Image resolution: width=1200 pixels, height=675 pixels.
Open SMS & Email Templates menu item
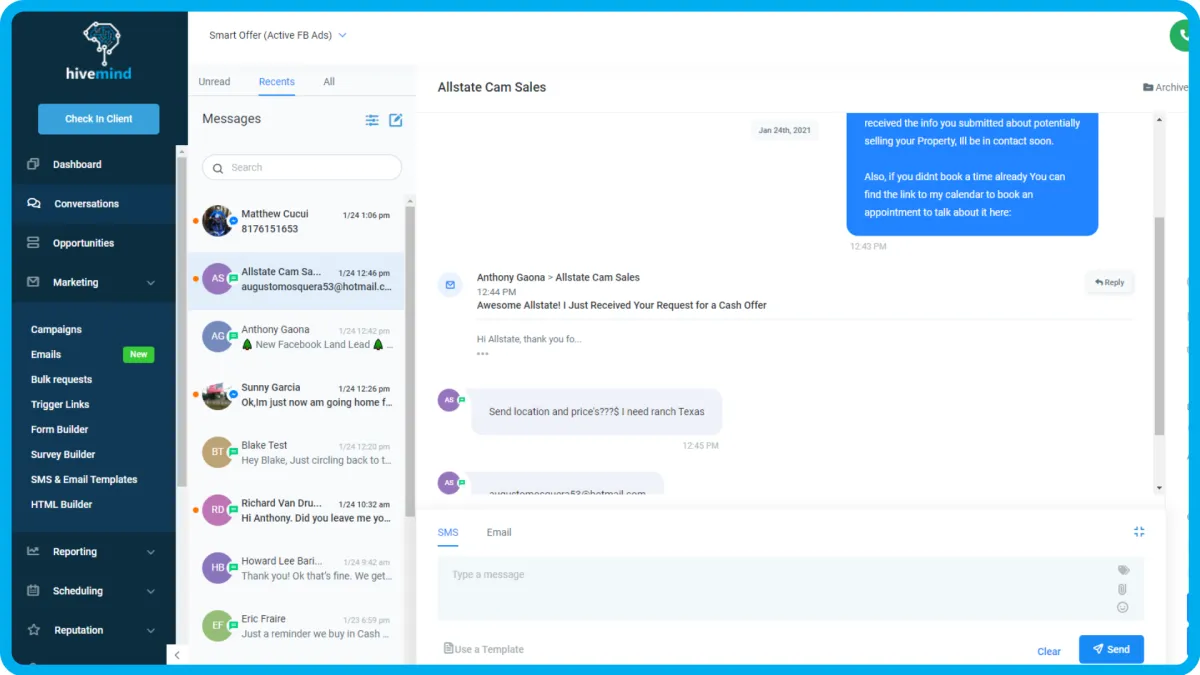[x=84, y=479]
